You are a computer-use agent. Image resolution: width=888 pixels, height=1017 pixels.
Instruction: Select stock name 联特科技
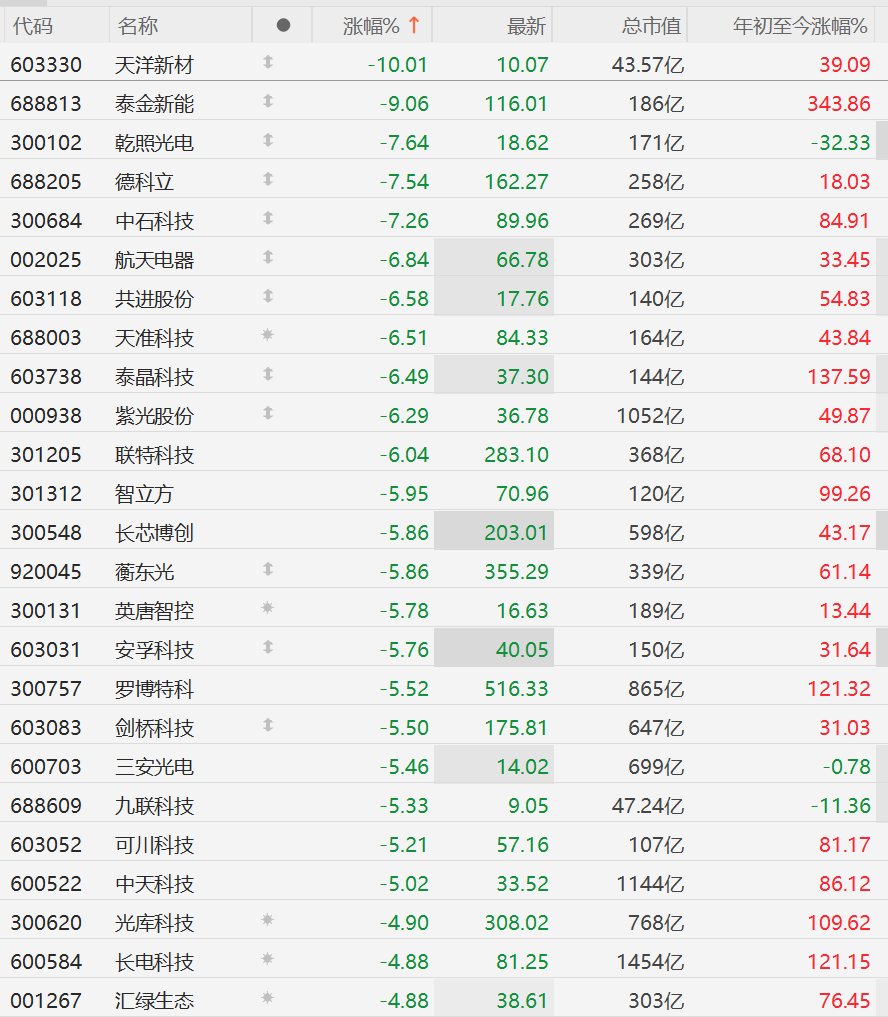(x=154, y=455)
